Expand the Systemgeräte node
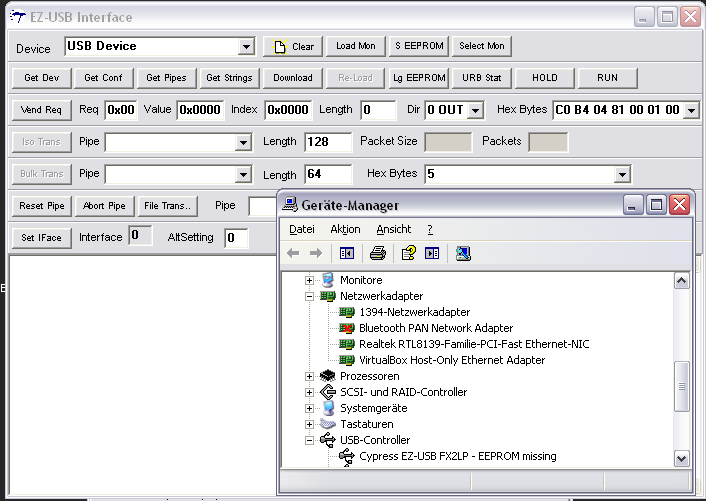This screenshot has width=706, height=501. [x=309, y=408]
